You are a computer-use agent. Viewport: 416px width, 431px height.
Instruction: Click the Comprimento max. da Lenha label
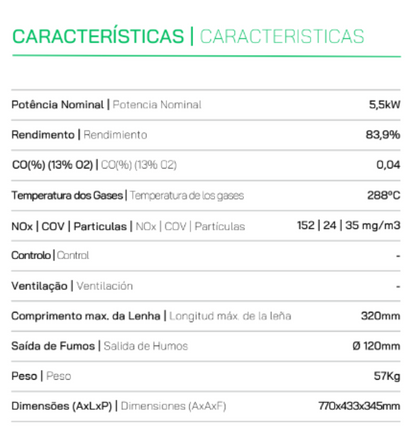pos(86,316)
